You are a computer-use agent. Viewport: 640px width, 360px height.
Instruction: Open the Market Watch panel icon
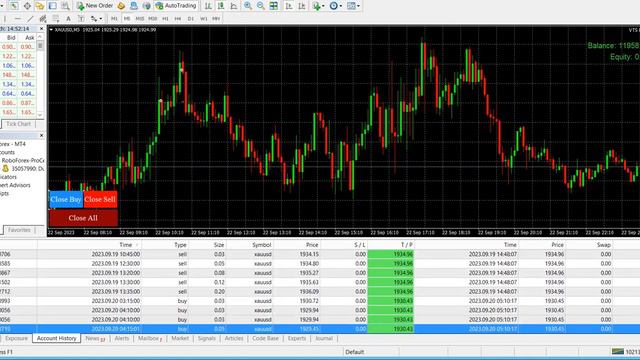pos(14,6)
